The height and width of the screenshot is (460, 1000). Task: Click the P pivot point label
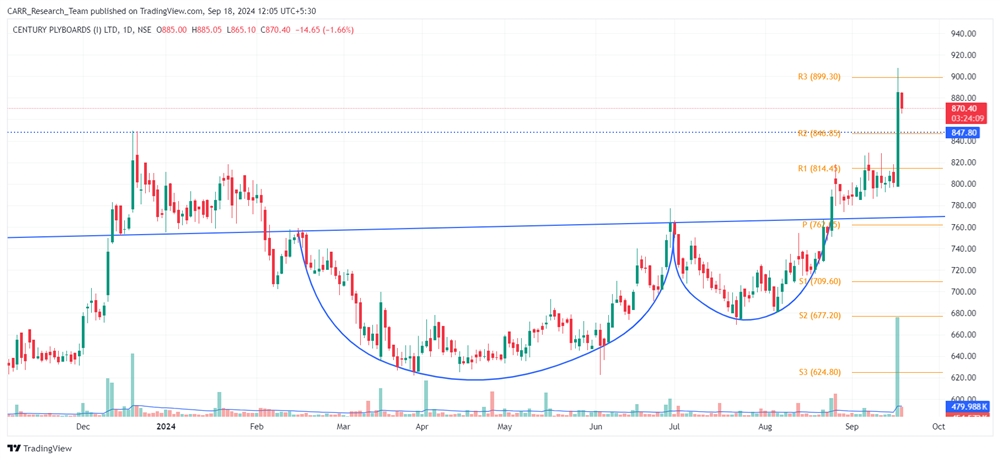click(x=821, y=225)
